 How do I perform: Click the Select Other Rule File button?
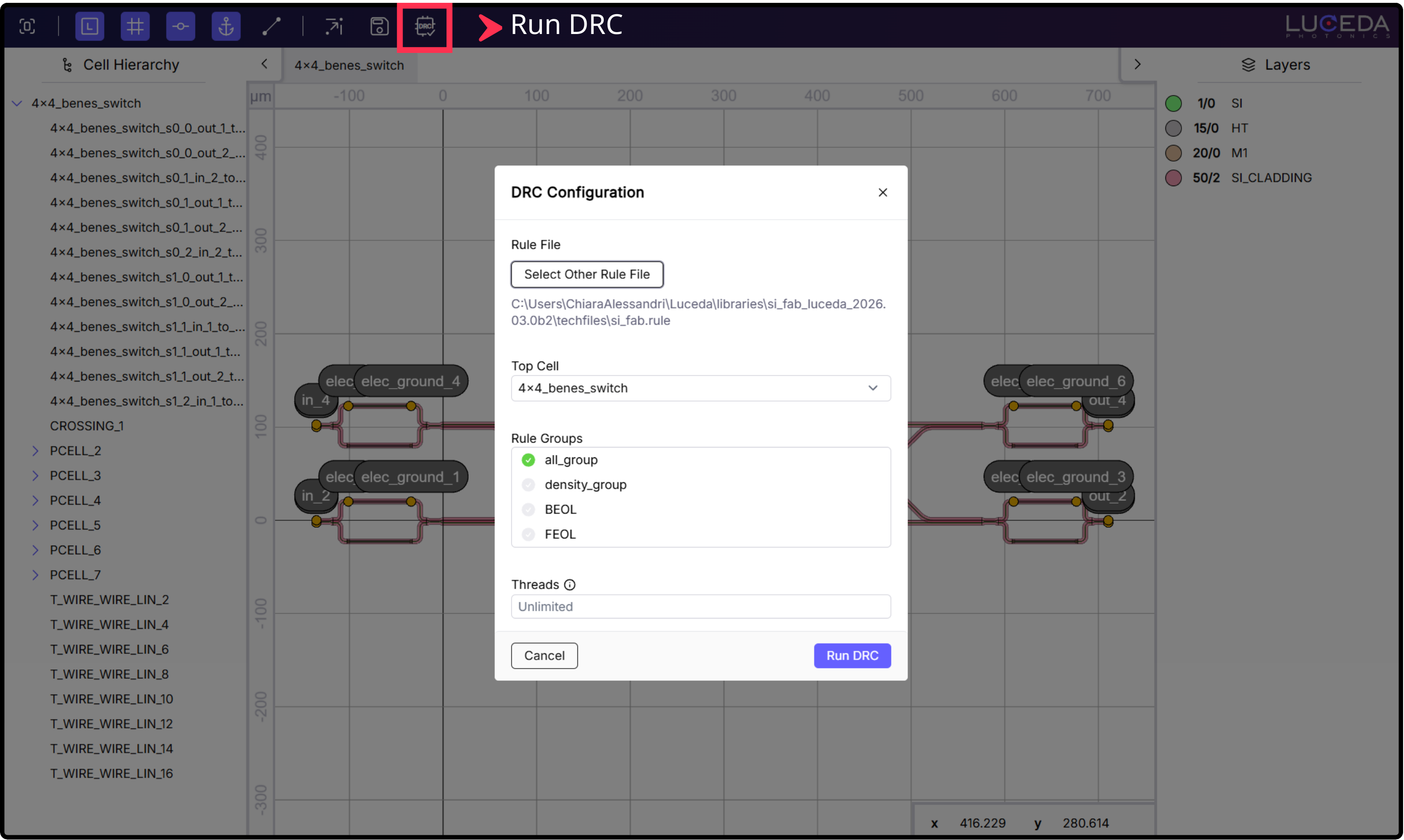(587, 274)
